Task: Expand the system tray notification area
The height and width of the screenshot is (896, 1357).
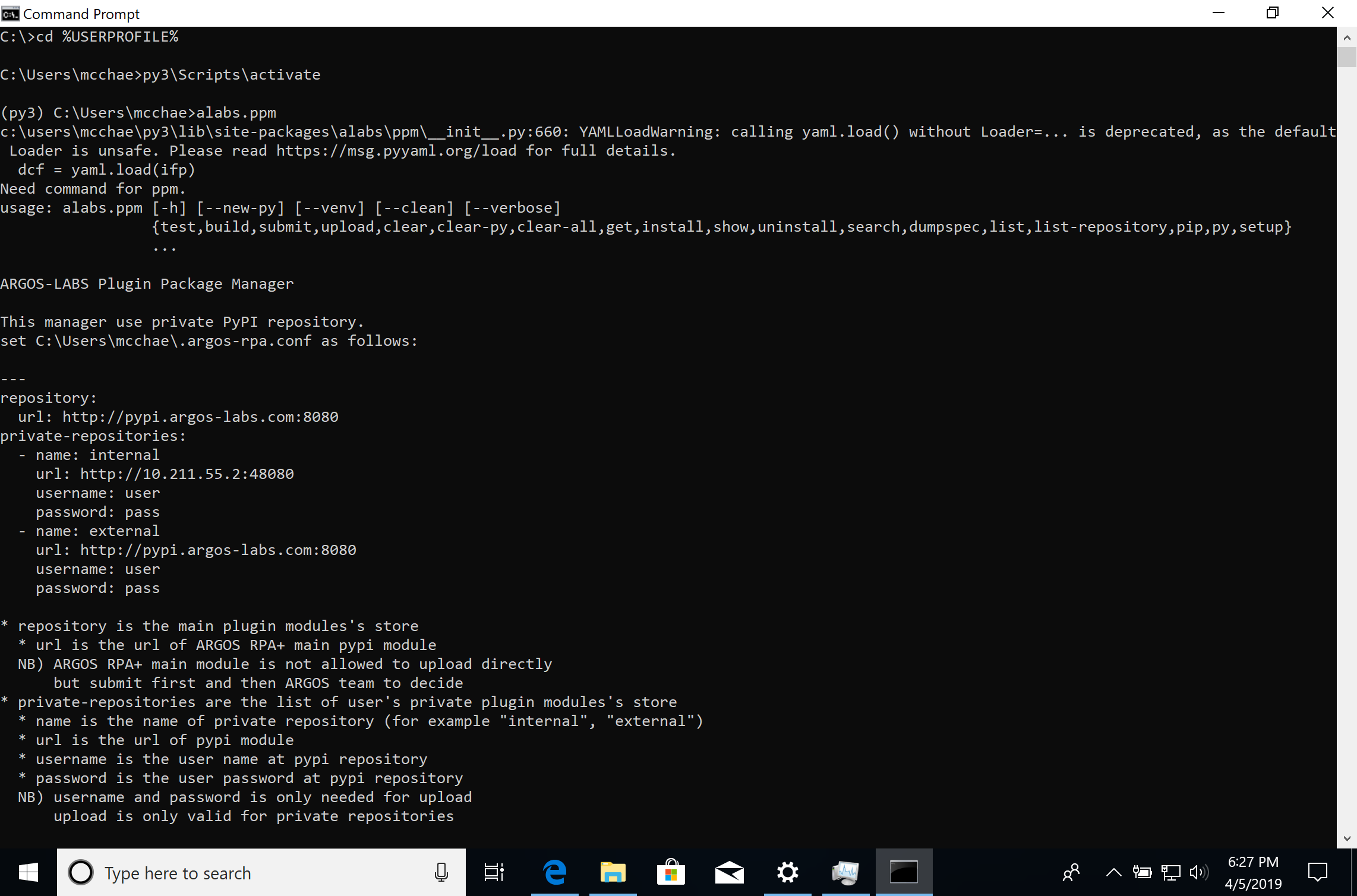Action: coord(1112,873)
